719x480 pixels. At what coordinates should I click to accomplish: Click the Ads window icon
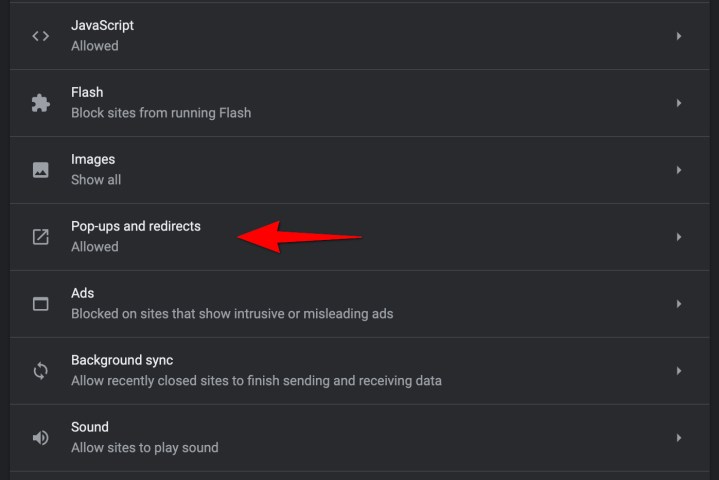pyautogui.click(x=40, y=304)
